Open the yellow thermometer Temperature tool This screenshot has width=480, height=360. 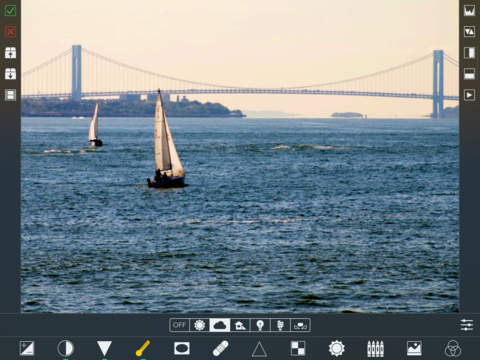pyautogui.click(x=143, y=349)
